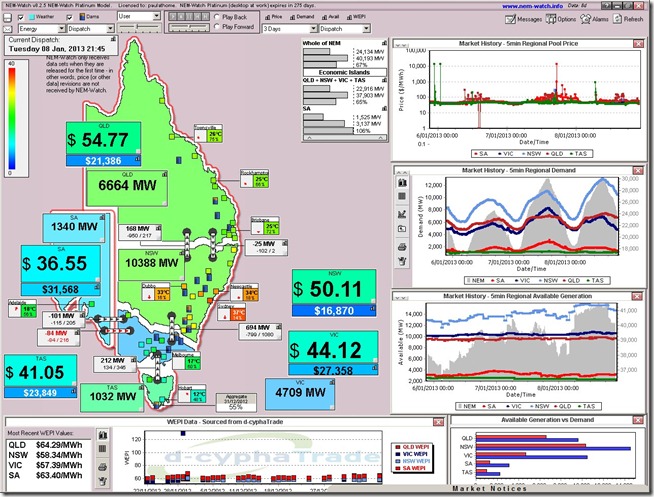Click the chart-type icon in Regional Demand toolbar
Screen dimensions: 654x497
[x=402, y=183]
